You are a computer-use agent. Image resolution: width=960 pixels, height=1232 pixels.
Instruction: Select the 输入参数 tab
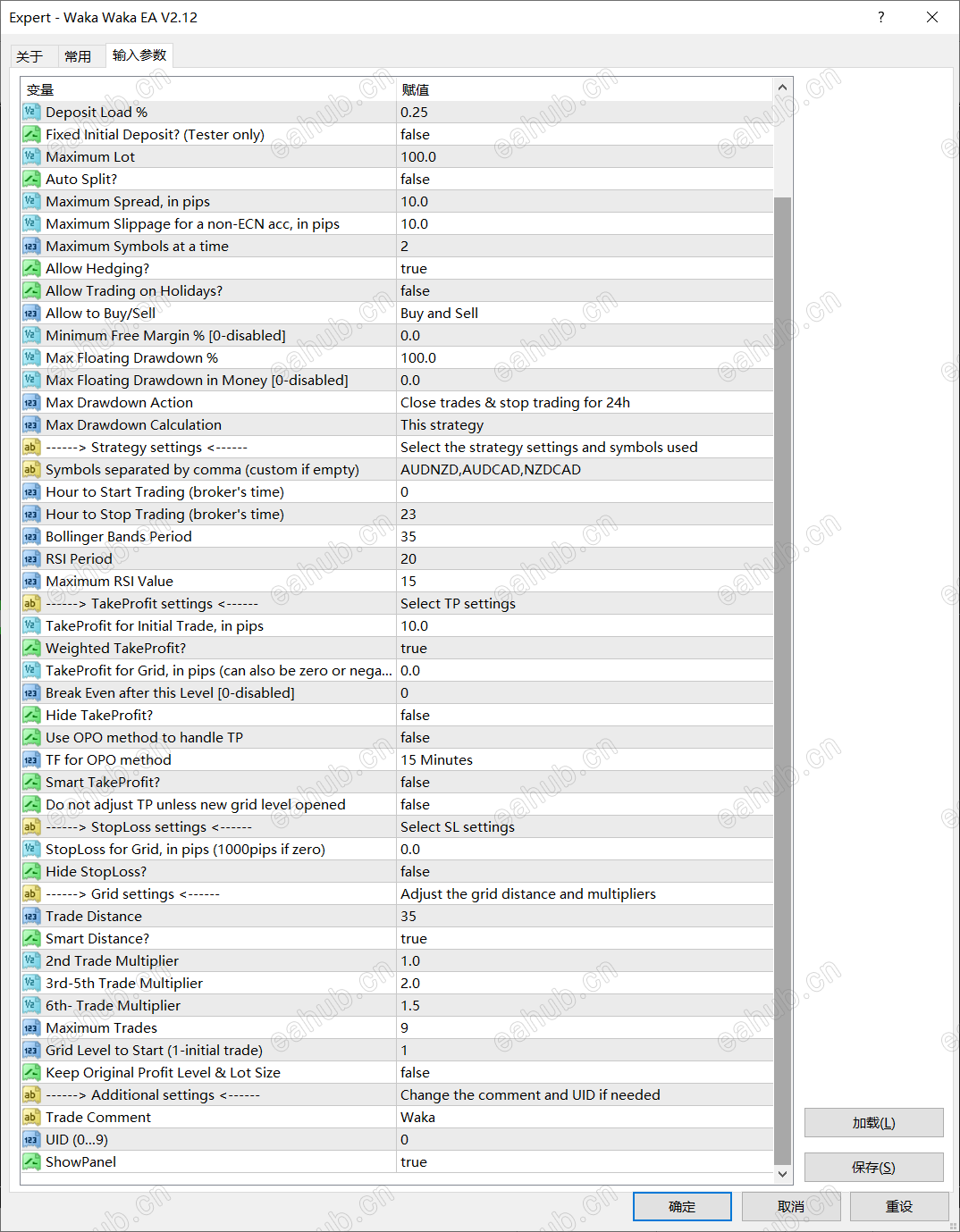click(x=139, y=55)
